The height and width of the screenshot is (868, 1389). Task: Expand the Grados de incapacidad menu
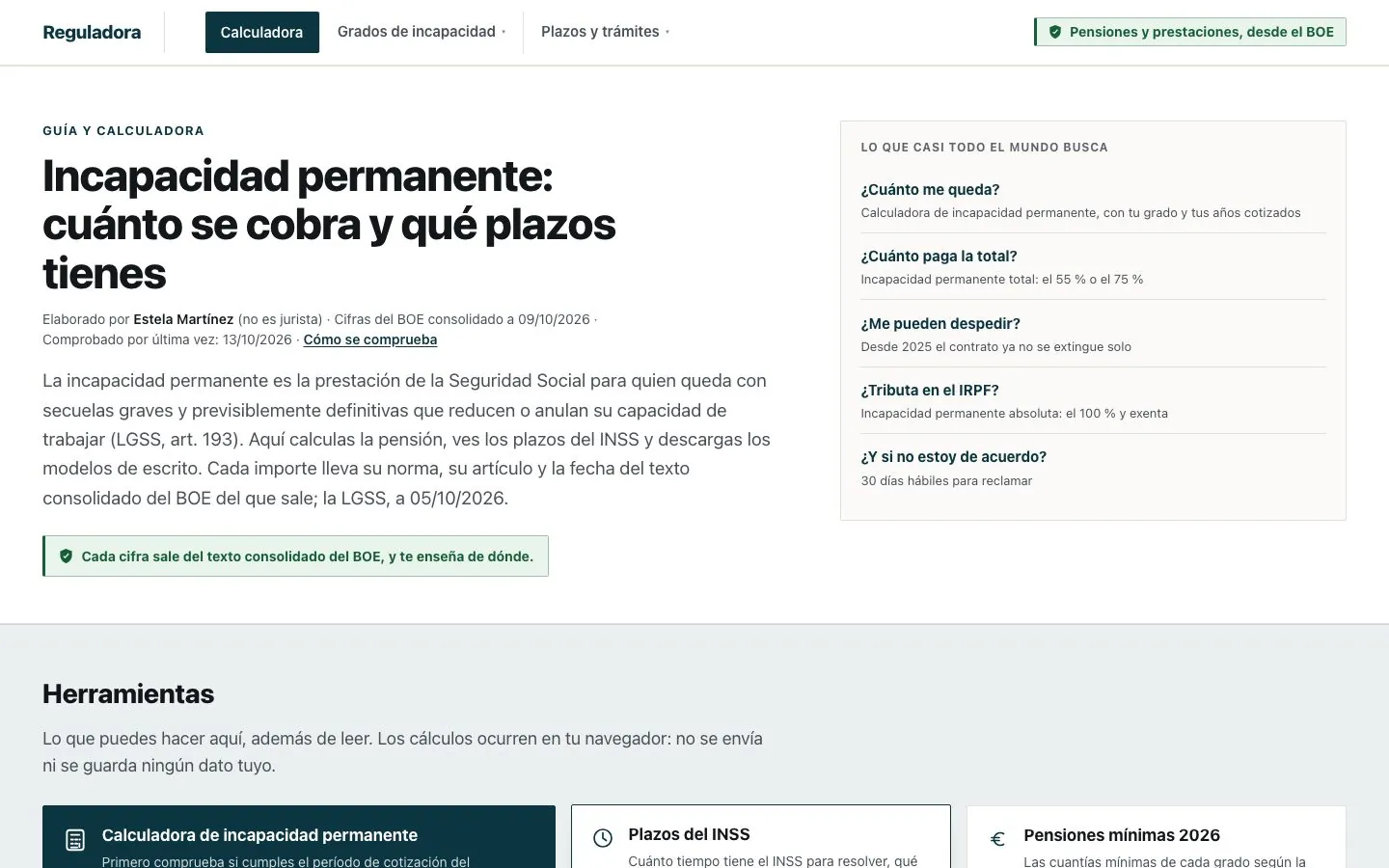click(x=422, y=32)
